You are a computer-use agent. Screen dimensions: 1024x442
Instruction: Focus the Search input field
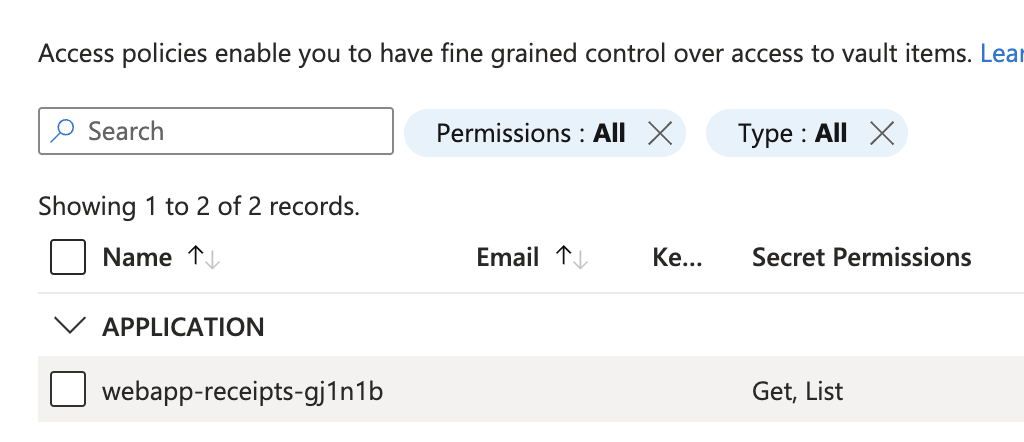point(230,131)
